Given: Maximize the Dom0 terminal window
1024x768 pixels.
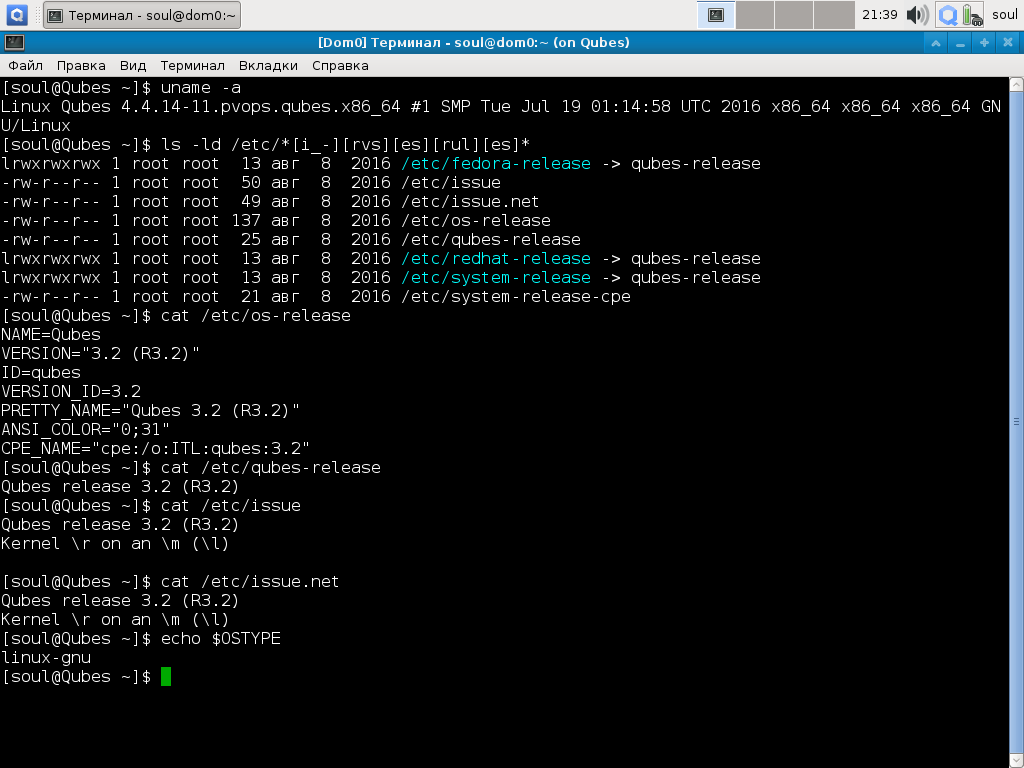Looking at the screenshot, I should point(984,42).
